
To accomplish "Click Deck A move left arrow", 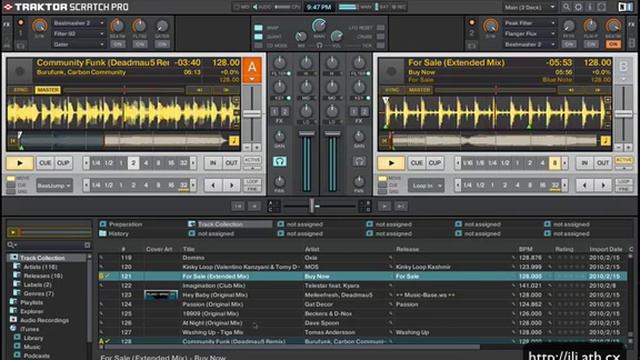I will click(x=213, y=185).
